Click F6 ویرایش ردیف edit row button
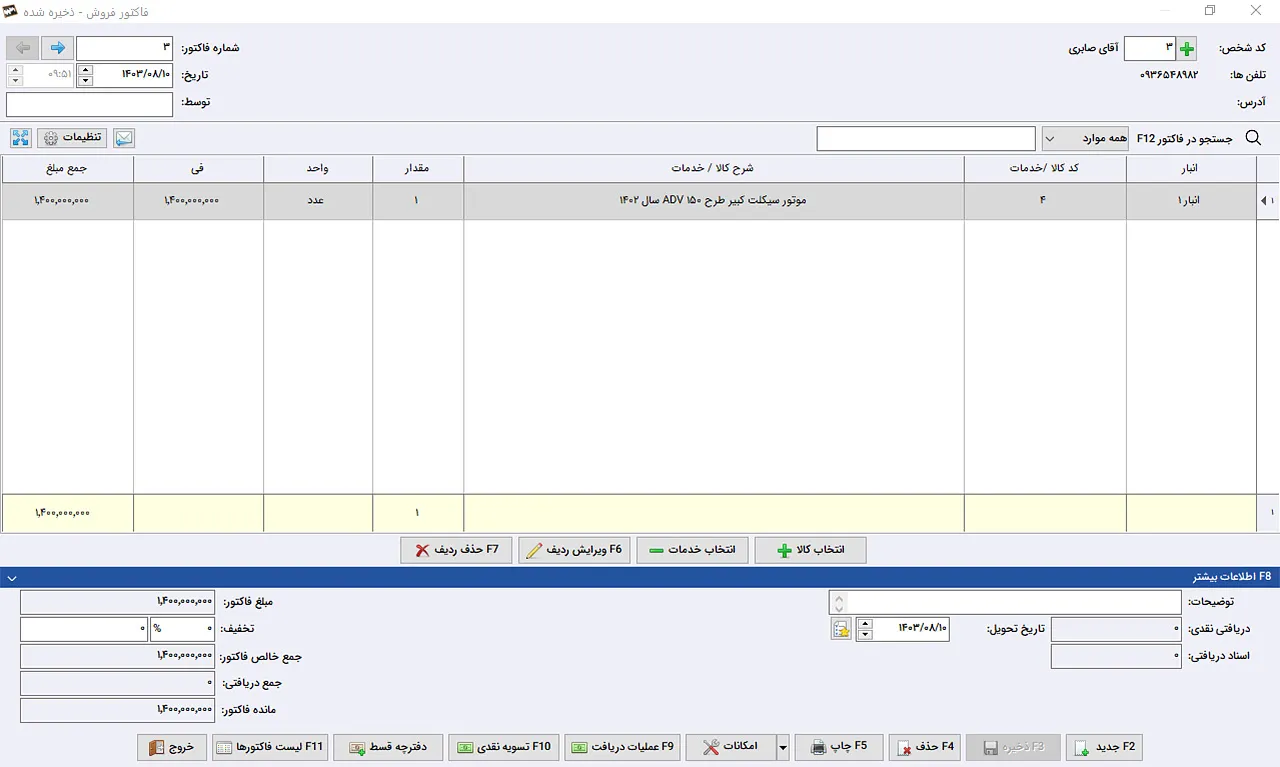Viewport: 1280px width, 767px height. (574, 550)
